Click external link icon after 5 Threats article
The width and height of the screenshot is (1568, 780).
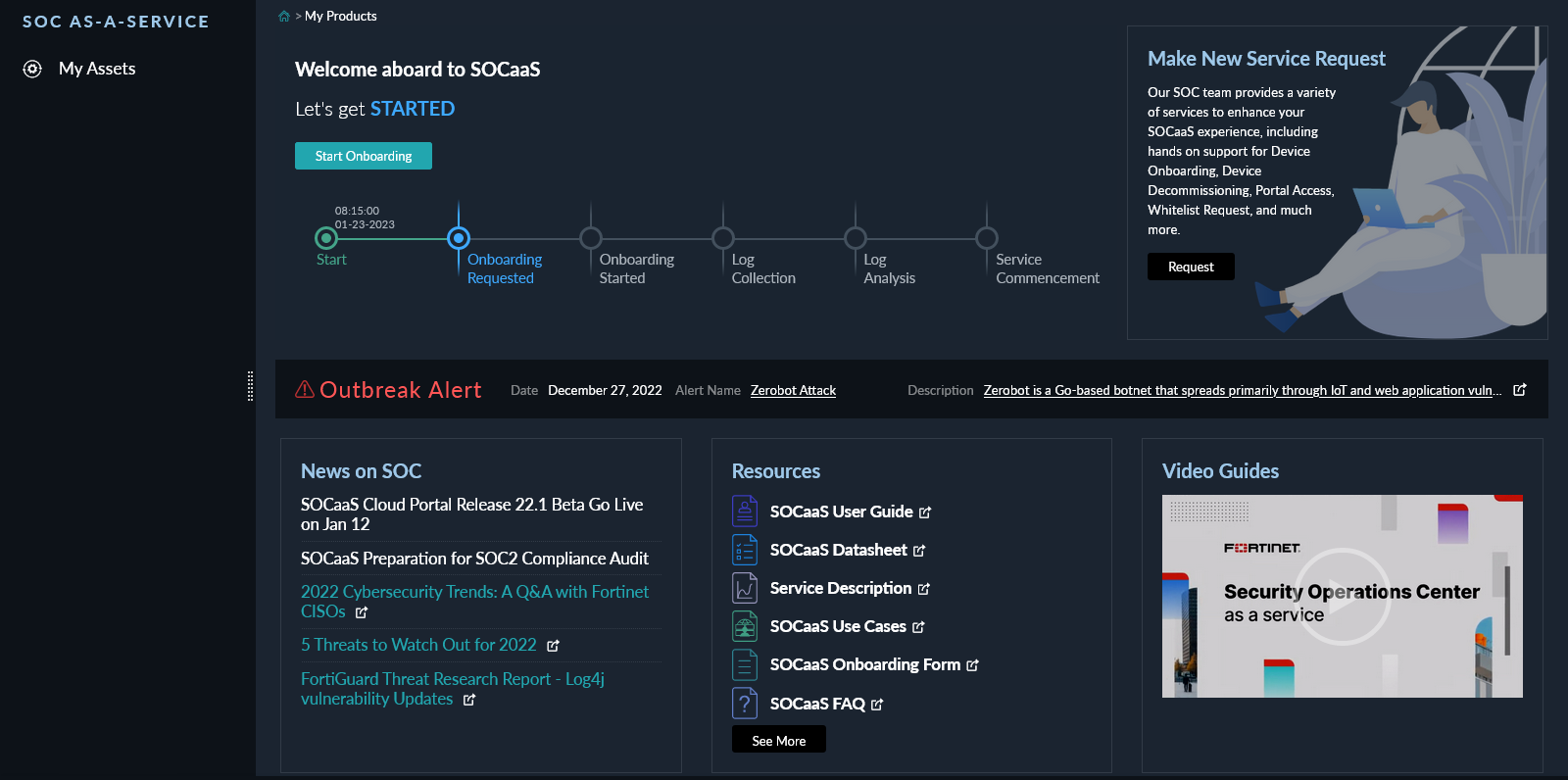553,646
